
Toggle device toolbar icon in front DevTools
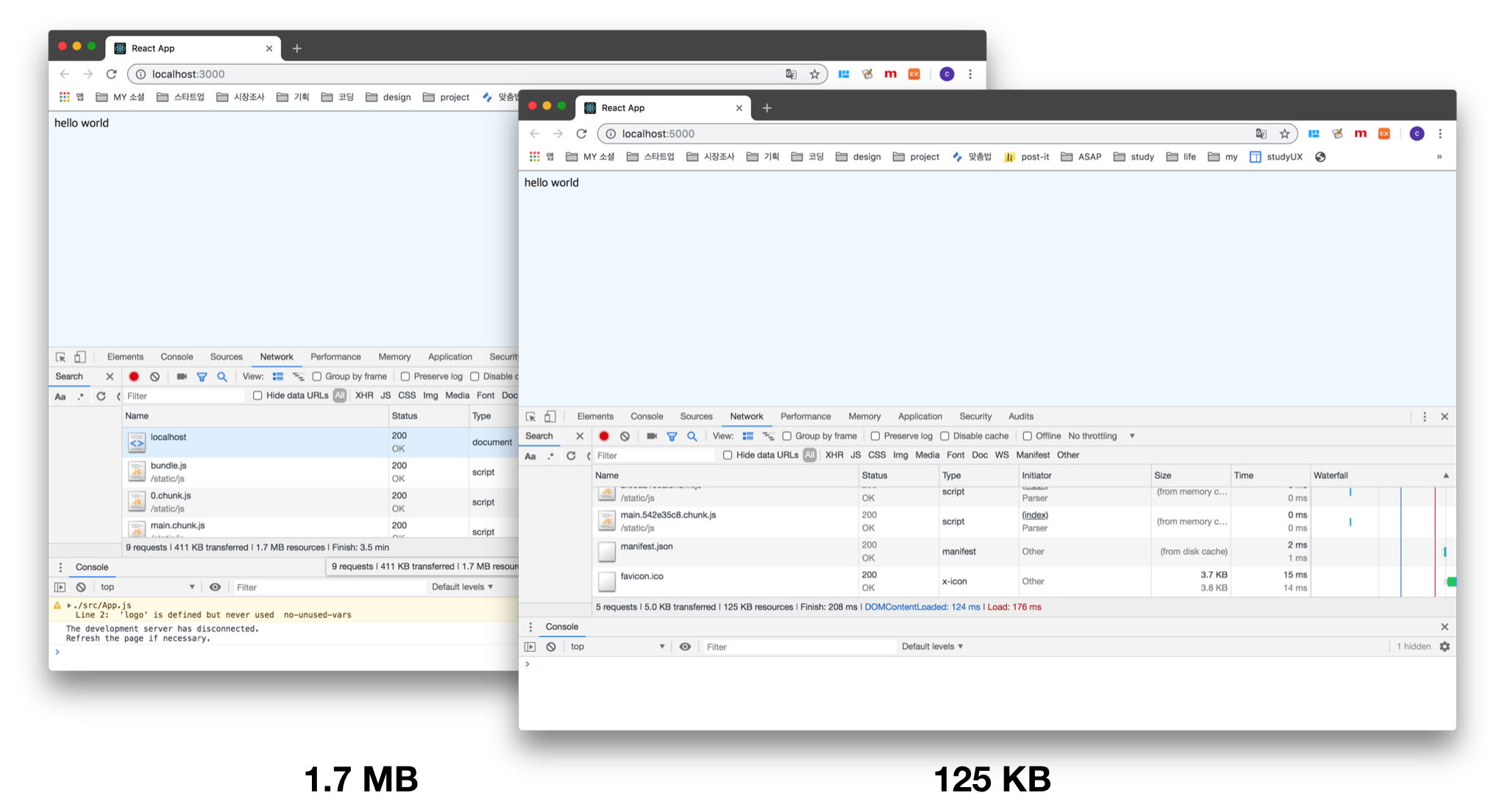(x=550, y=416)
